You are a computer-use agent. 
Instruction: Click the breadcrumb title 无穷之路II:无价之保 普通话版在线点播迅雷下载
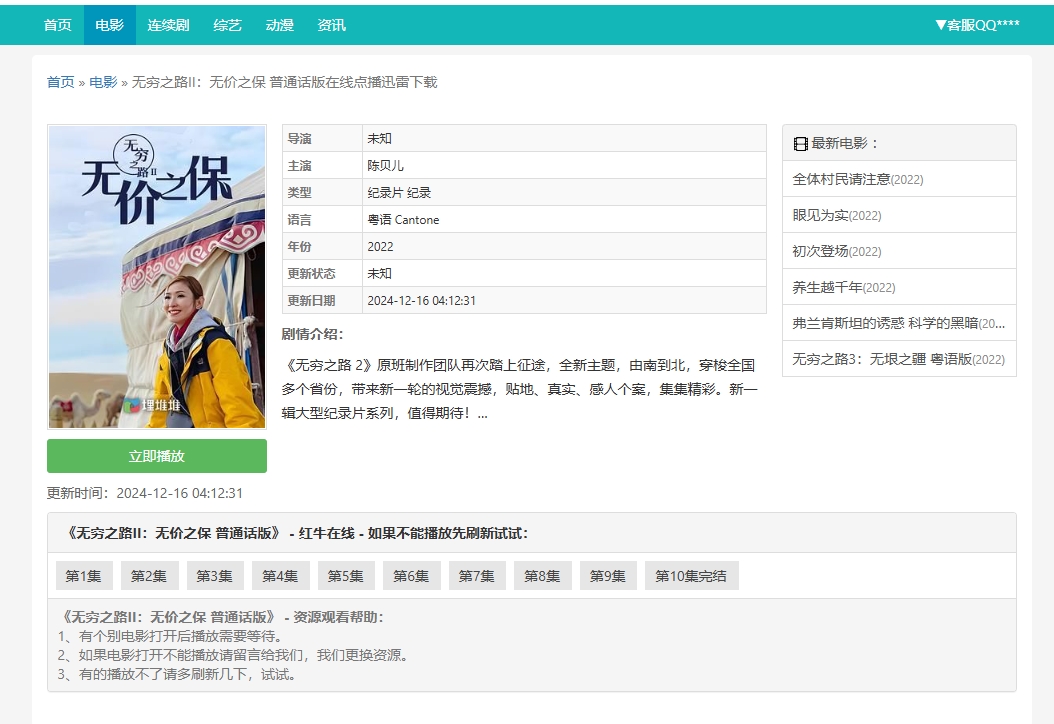coord(284,82)
